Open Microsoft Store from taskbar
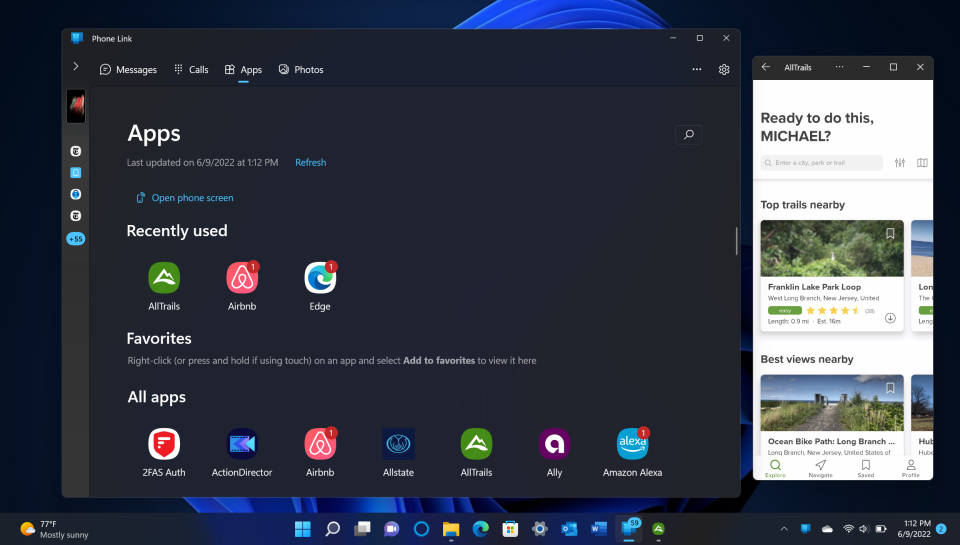This screenshot has width=960, height=545. 510,528
